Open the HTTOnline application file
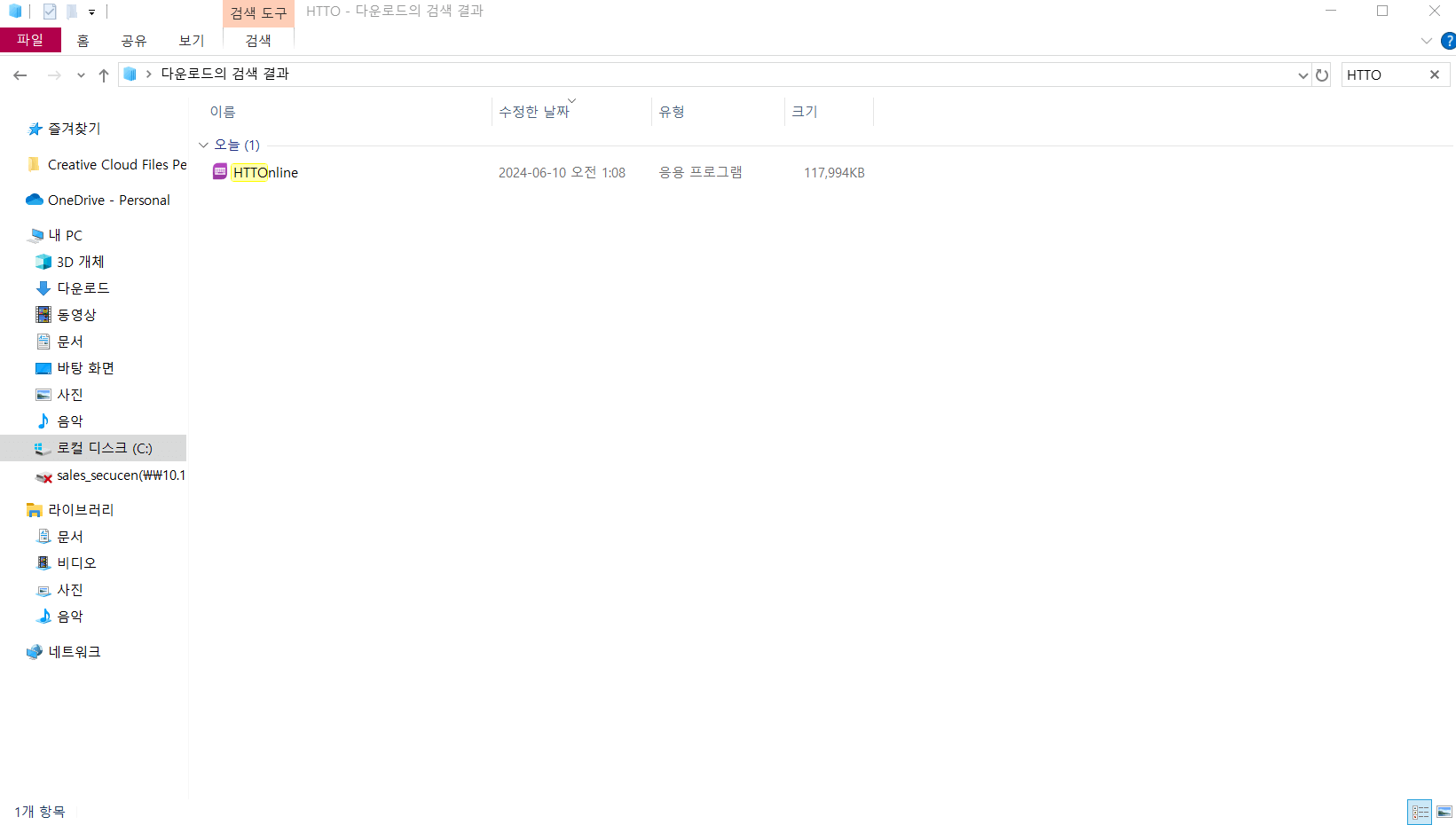The width and height of the screenshot is (1456, 825). point(265,172)
